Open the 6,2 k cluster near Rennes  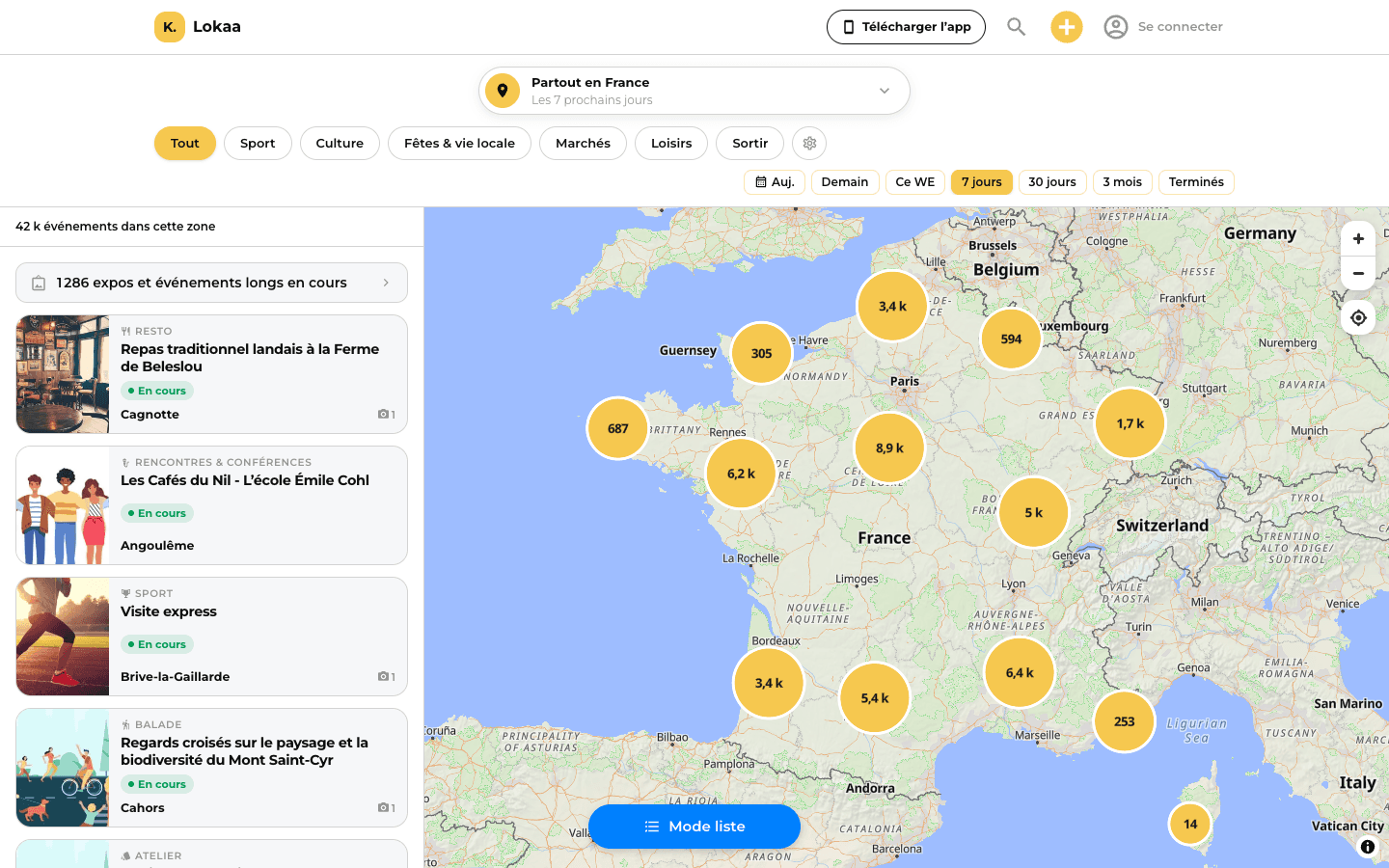(x=742, y=475)
